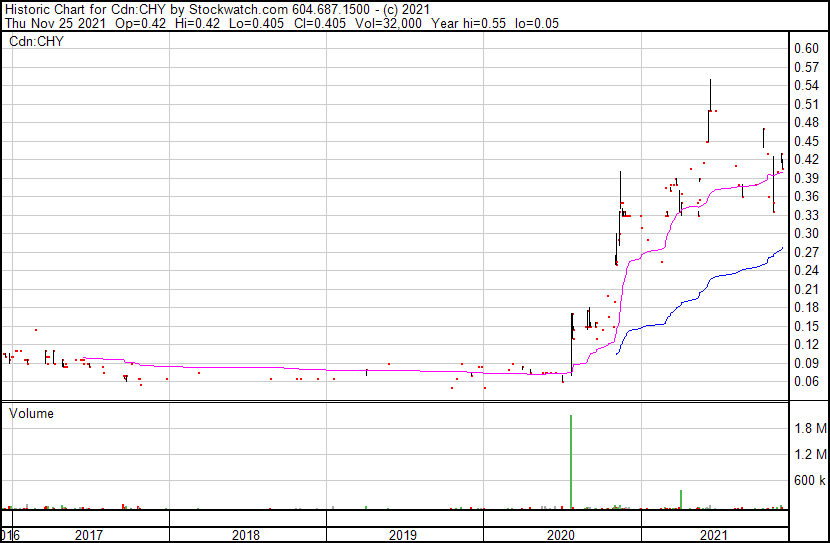The image size is (830, 543).
Task: Click the 0.36 price axis label
Action: (x=806, y=196)
